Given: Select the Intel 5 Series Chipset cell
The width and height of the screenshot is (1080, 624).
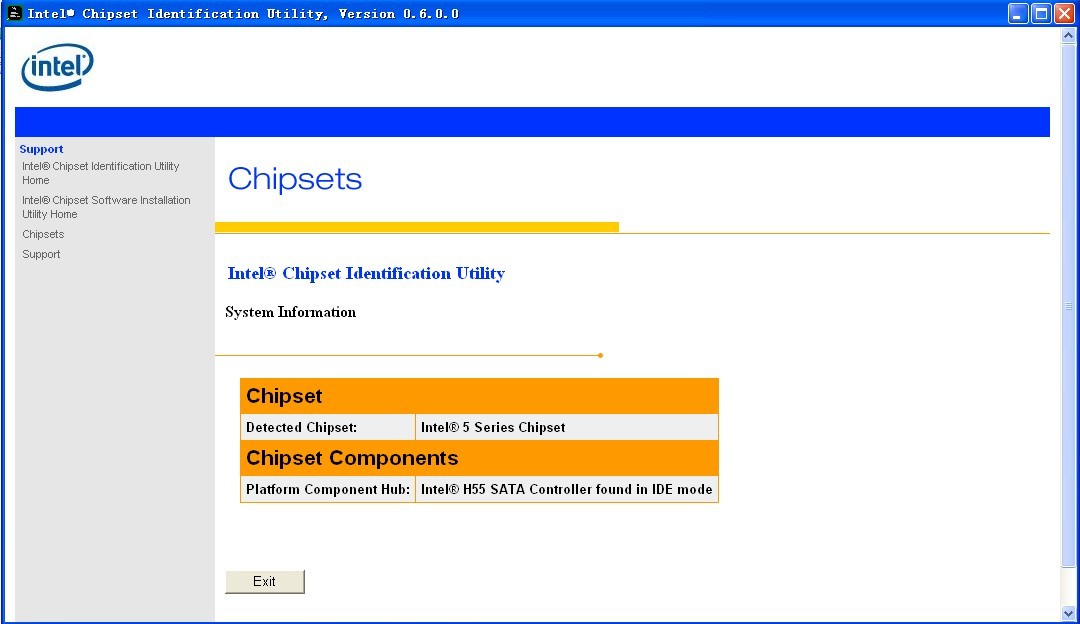Looking at the screenshot, I should point(493,427).
